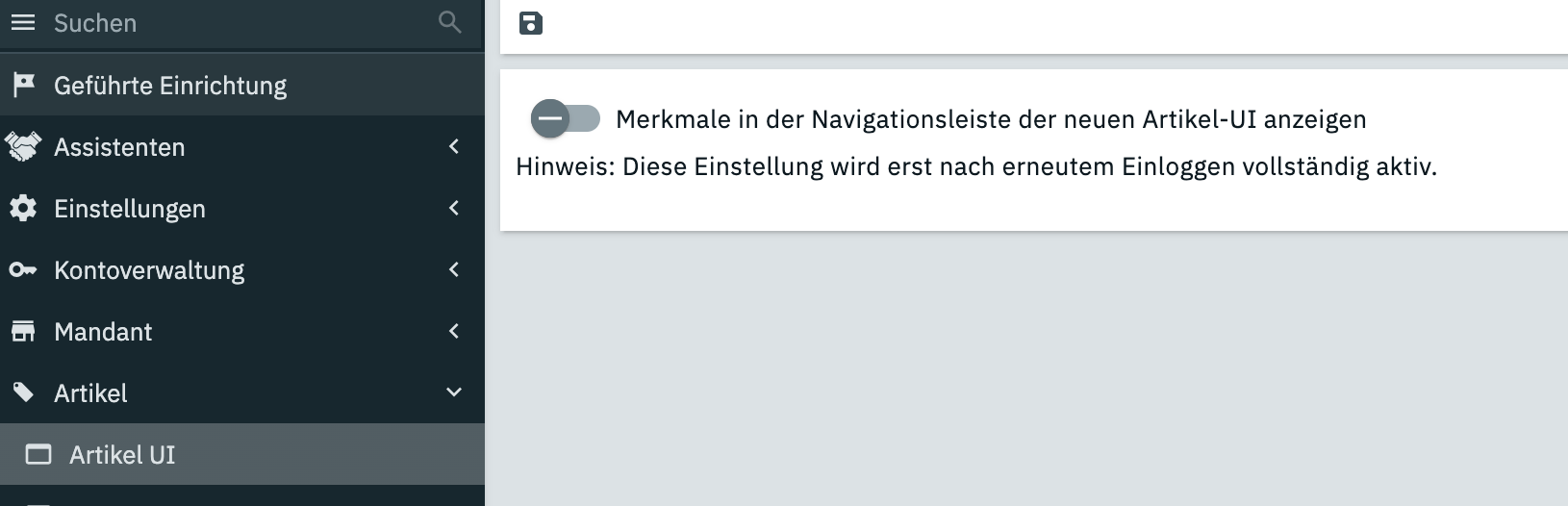1568x506 pixels.
Task: Click the gear Einstellungen icon
Action: coord(23,208)
